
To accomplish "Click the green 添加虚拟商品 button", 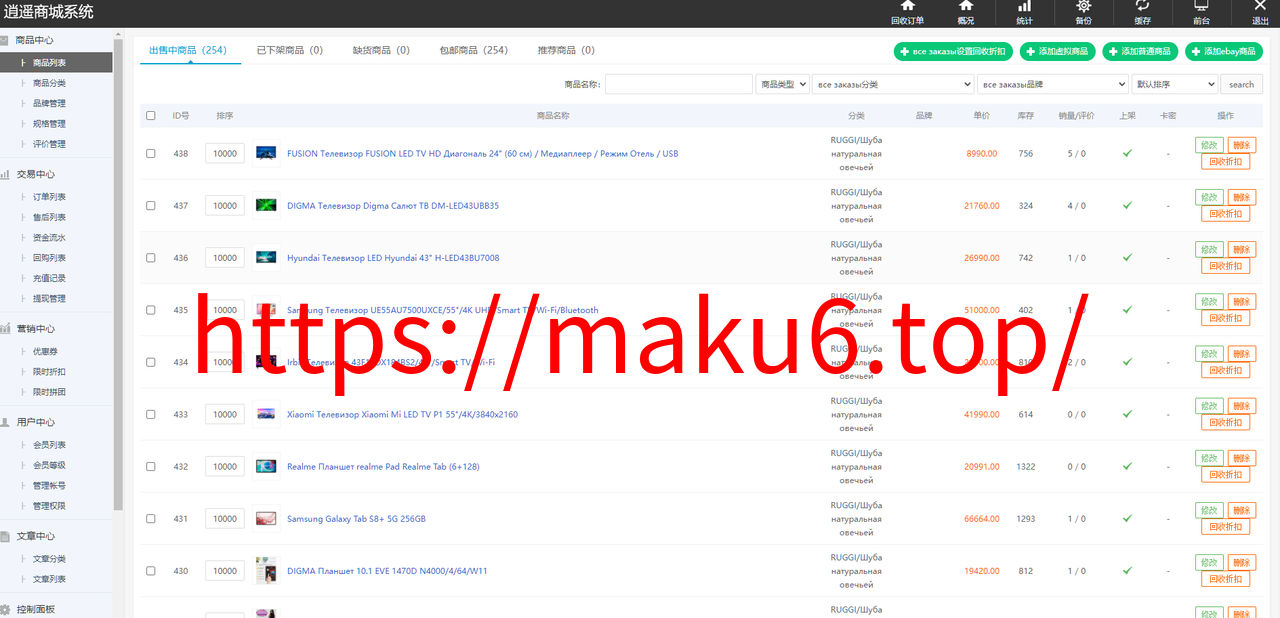I will 1058,51.
